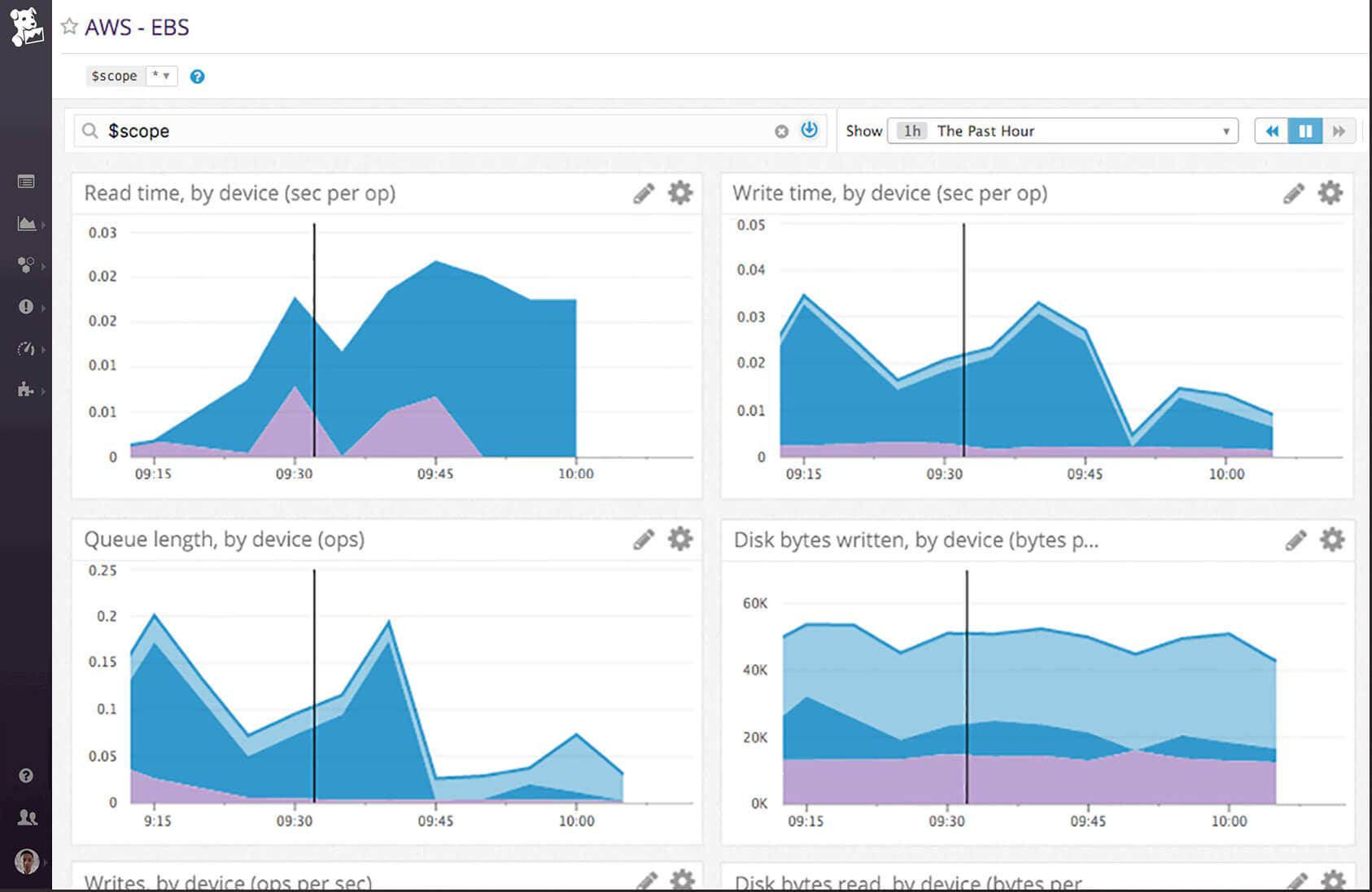Image resolution: width=1372 pixels, height=892 pixels.
Task: Clear the $scope search field with the X
Action: [x=780, y=130]
